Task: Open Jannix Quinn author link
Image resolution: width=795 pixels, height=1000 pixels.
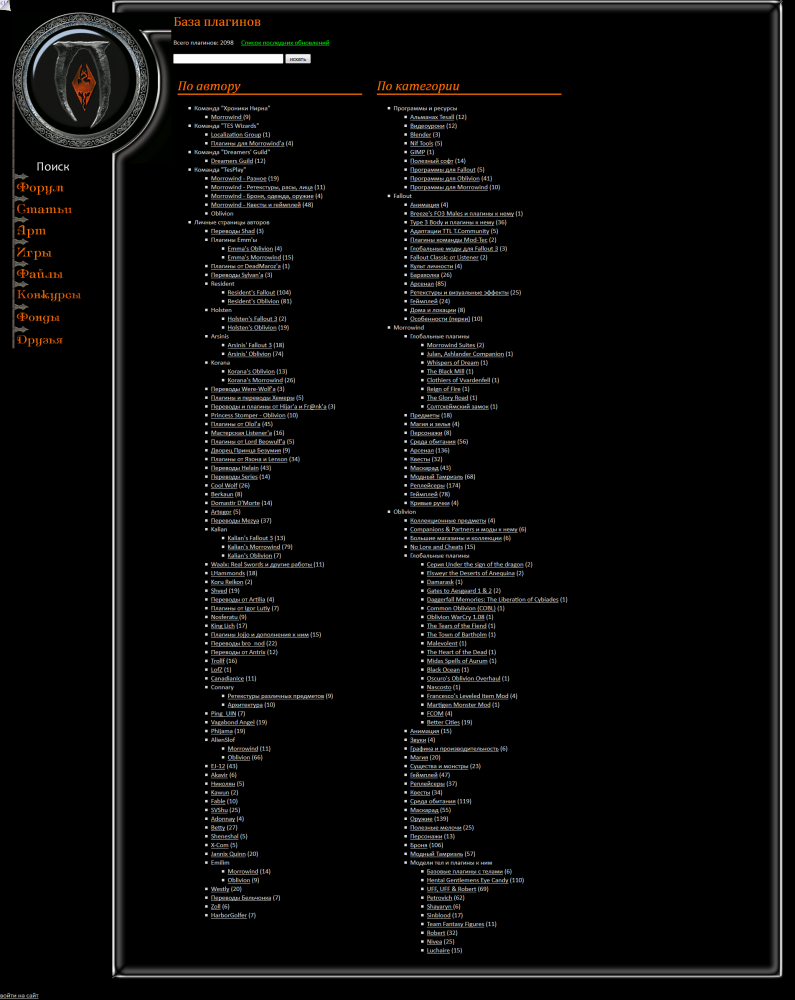Action: [x=228, y=854]
